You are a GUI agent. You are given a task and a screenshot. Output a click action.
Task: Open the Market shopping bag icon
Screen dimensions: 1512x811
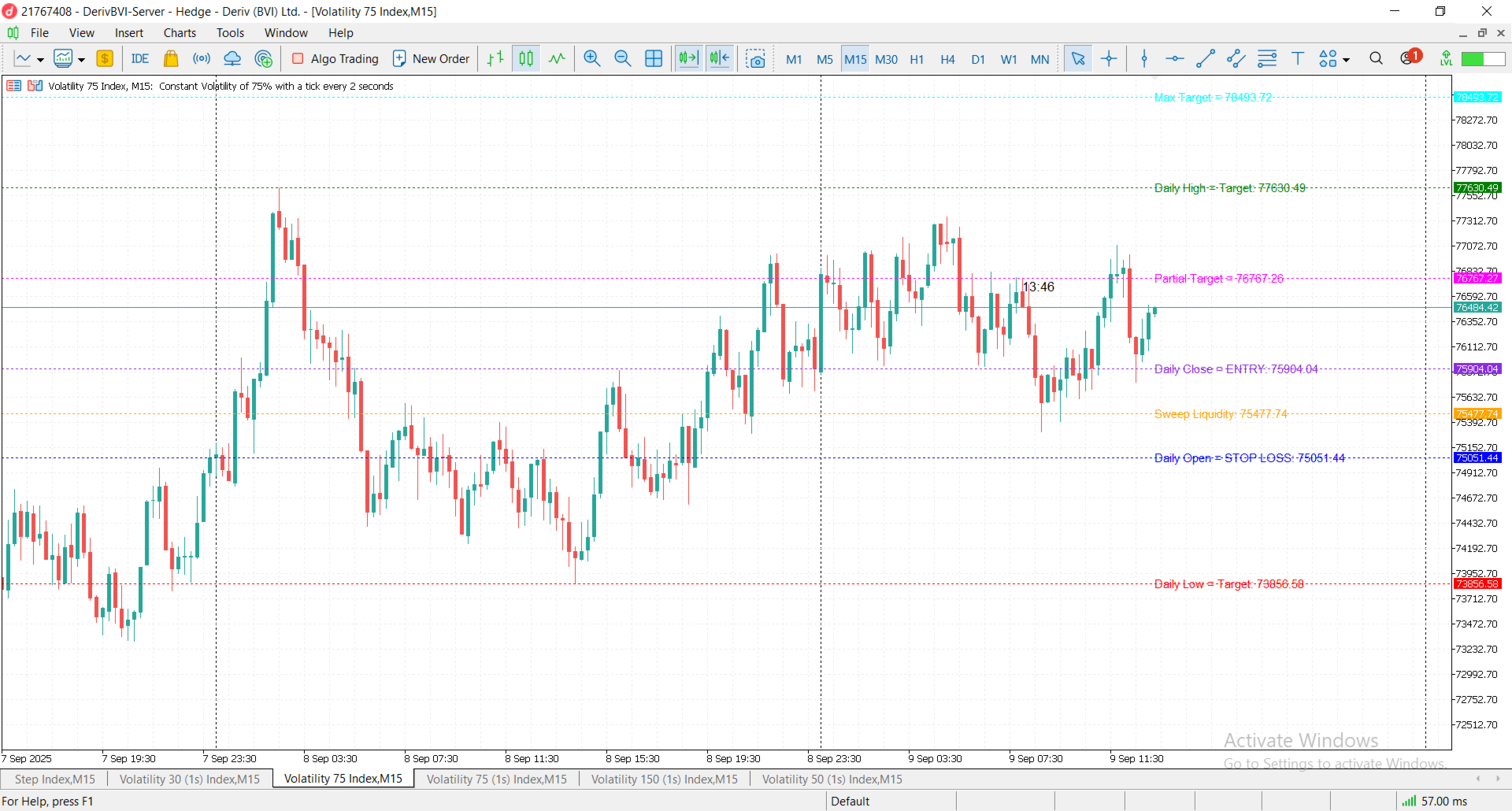click(171, 59)
